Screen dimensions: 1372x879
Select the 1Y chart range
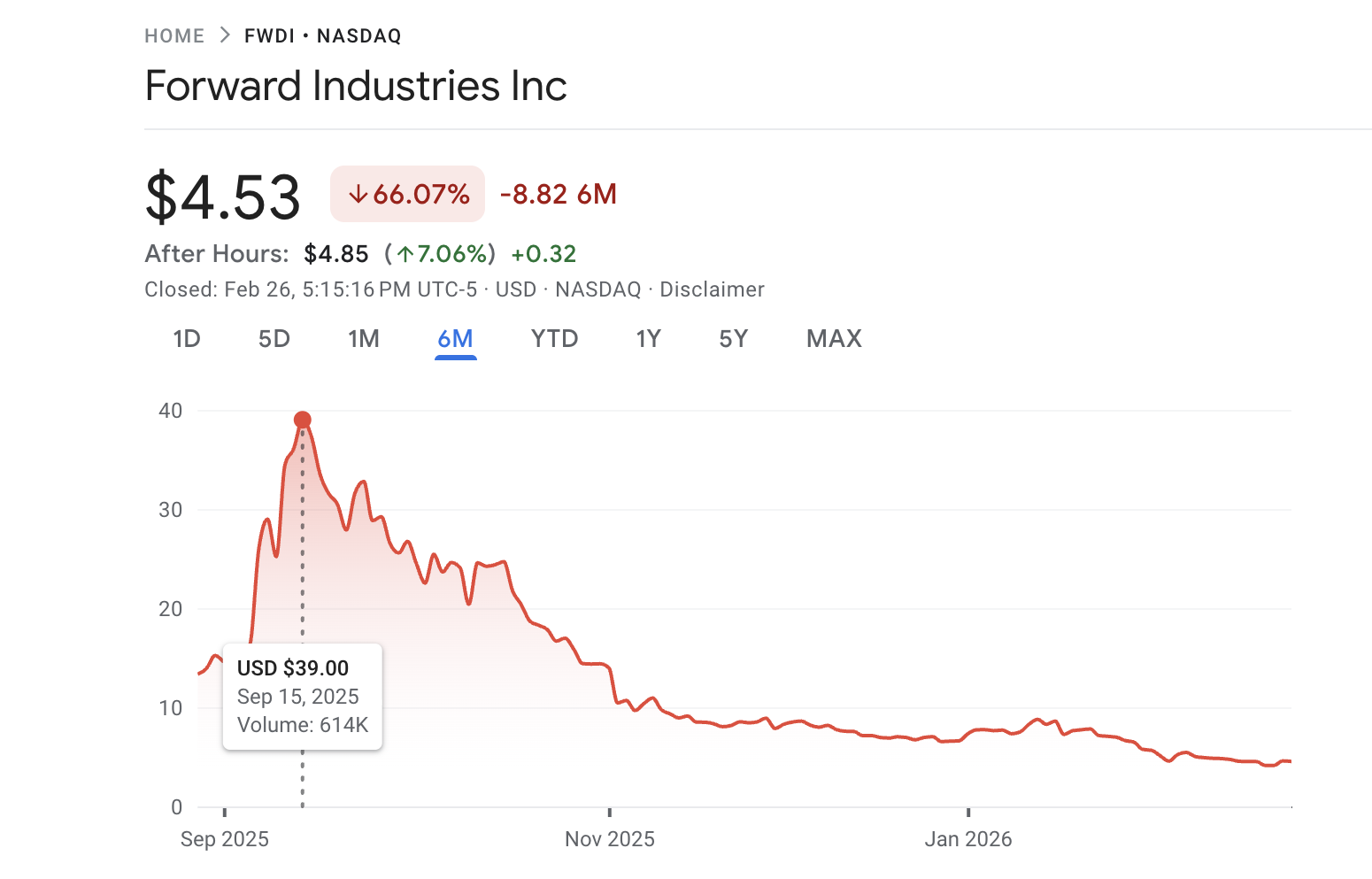[x=648, y=338]
